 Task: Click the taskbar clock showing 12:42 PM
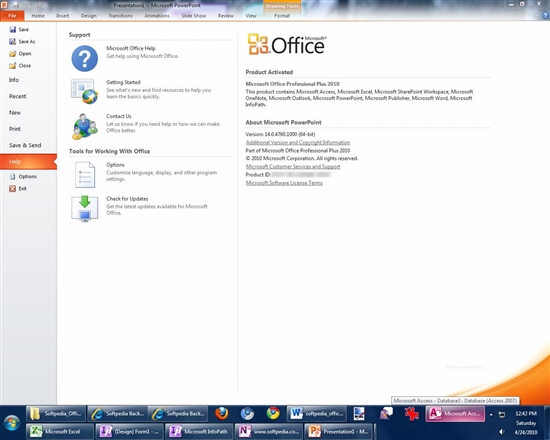[526, 413]
